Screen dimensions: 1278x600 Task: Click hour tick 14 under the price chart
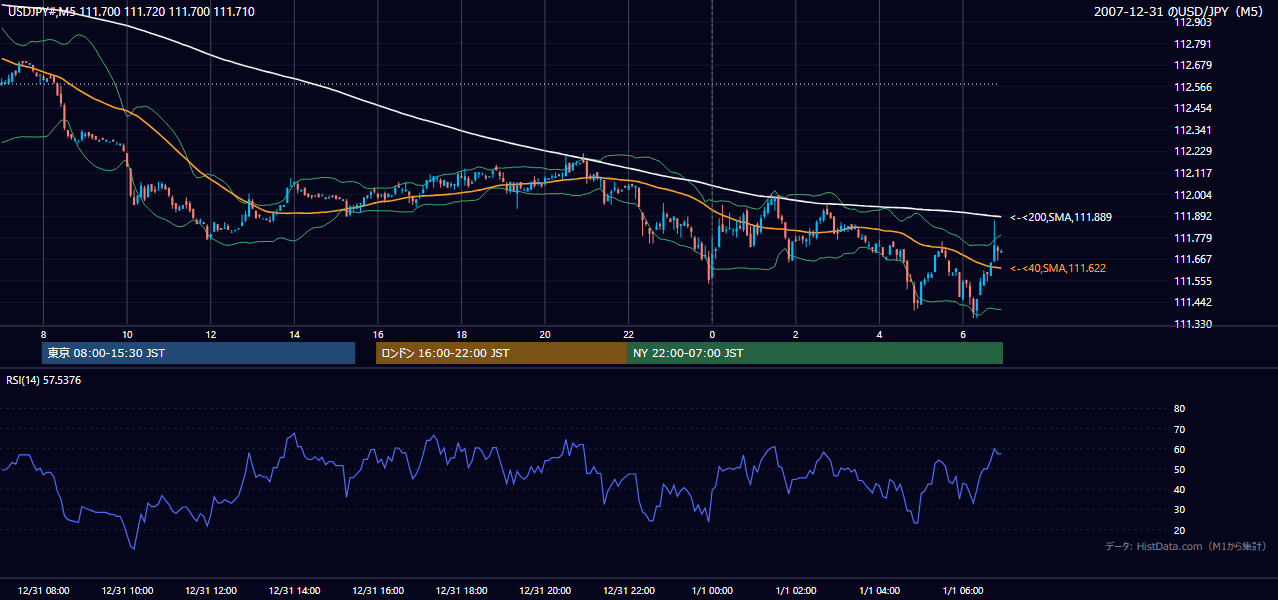click(294, 334)
